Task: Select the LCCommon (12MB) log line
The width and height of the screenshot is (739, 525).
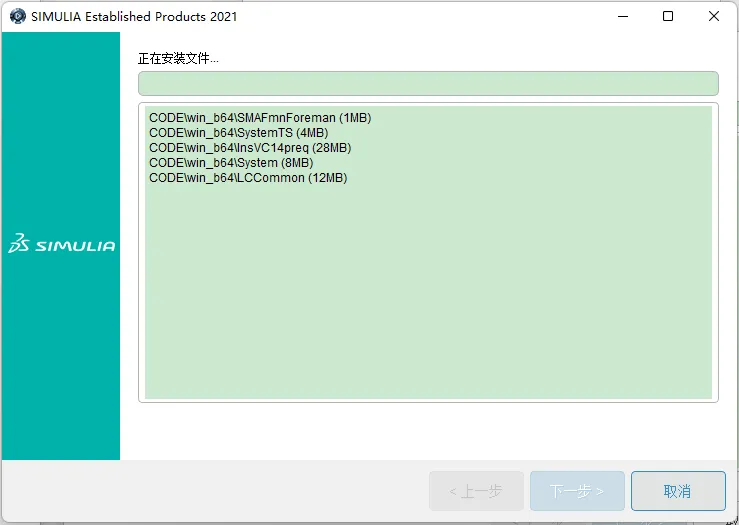Action: tap(248, 178)
